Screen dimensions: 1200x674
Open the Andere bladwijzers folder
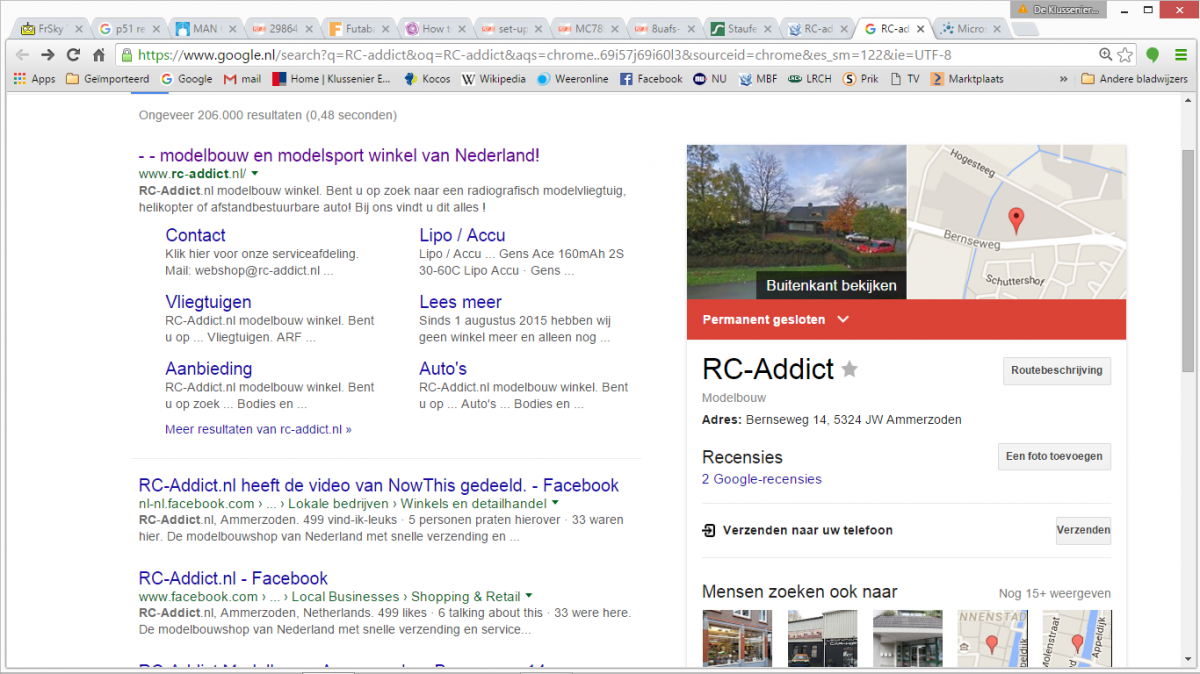(x=1134, y=79)
